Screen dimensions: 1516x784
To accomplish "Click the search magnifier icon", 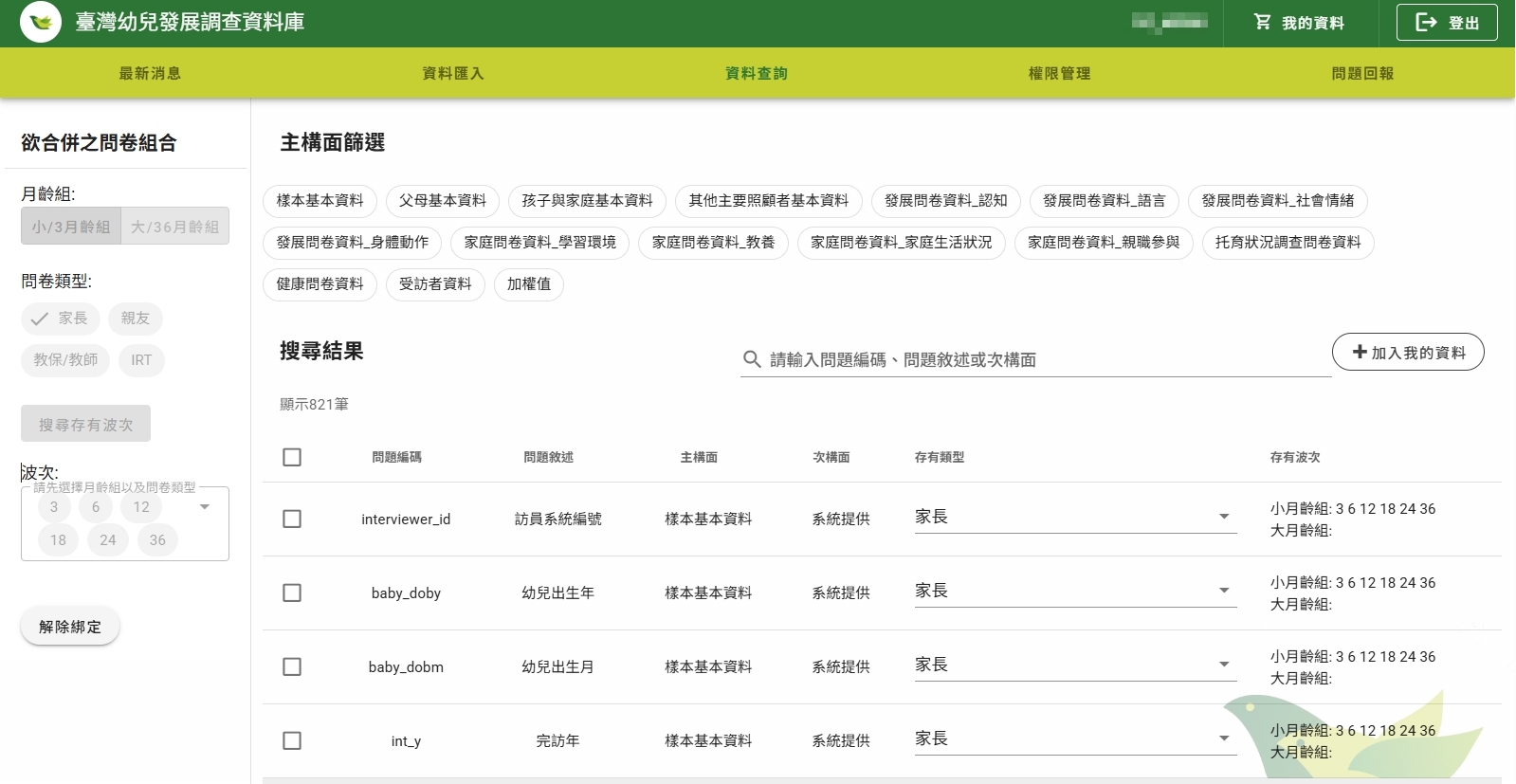I will pos(752,359).
